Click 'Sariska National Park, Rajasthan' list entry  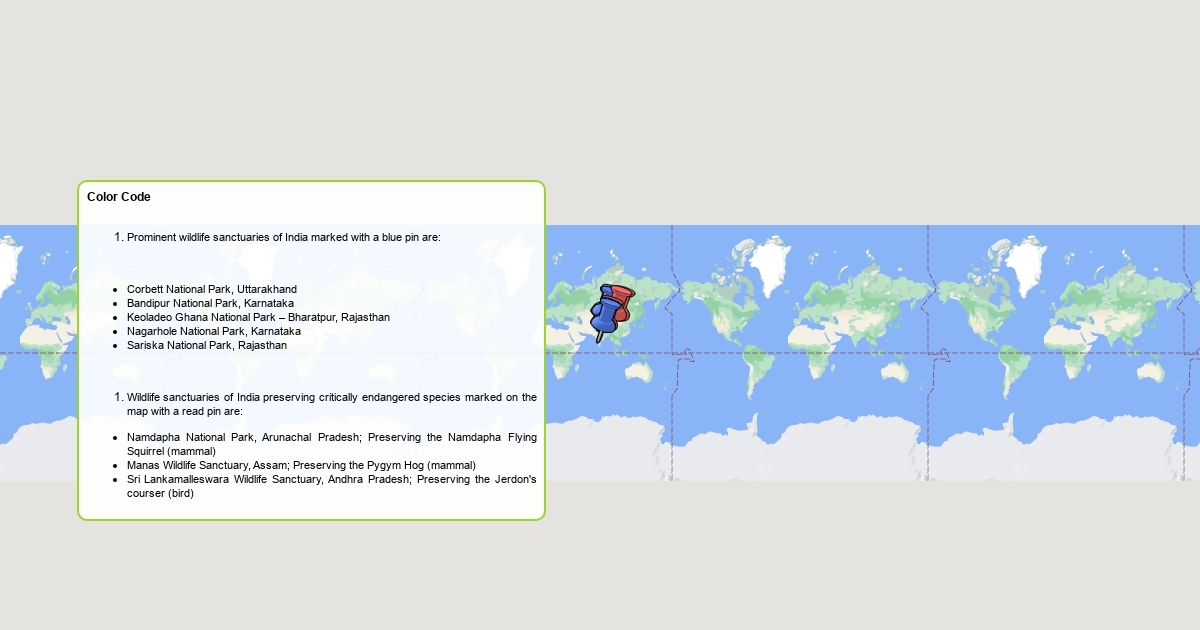point(207,345)
